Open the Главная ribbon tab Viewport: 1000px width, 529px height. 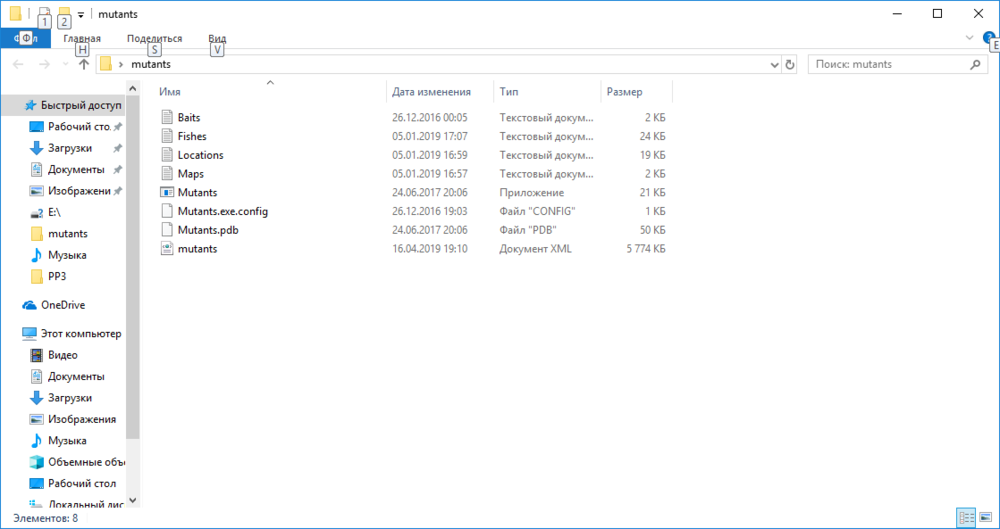(81, 38)
